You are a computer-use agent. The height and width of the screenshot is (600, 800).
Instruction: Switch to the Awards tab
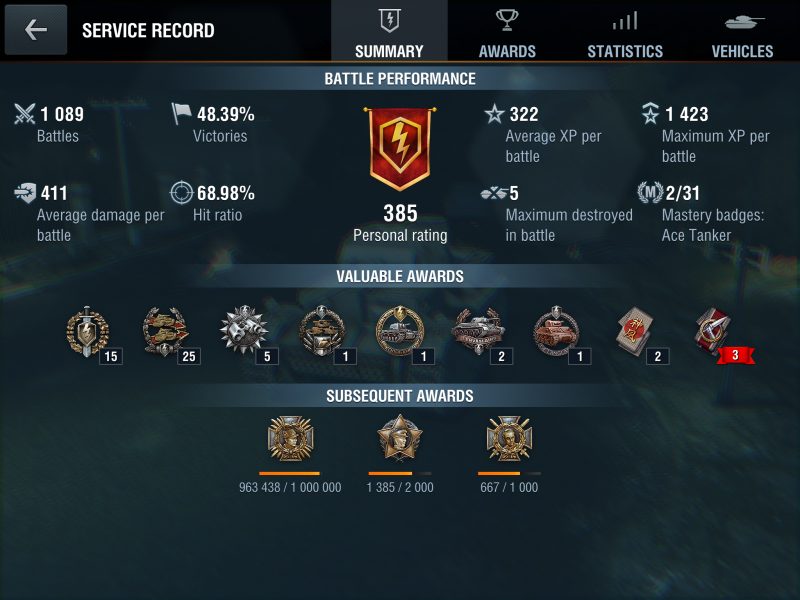tap(507, 31)
